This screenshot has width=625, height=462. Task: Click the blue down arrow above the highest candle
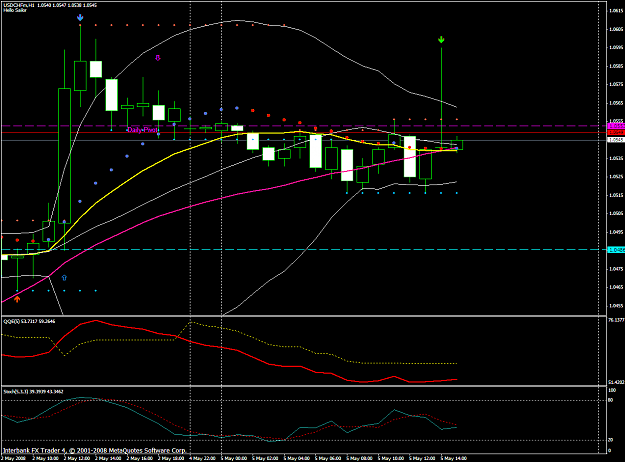pyautogui.click(x=80, y=18)
